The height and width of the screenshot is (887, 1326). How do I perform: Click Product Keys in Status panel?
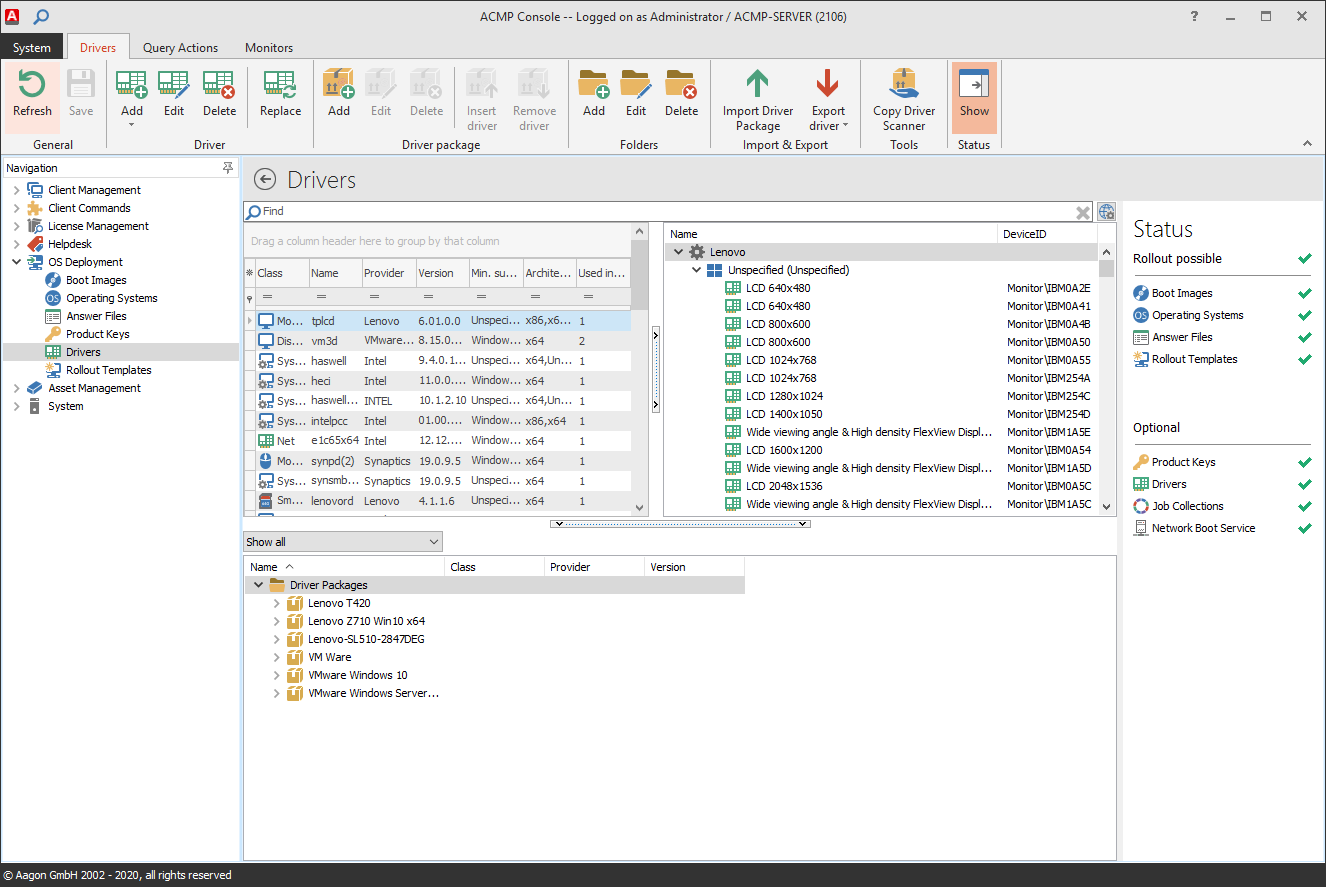pyautogui.click(x=1183, y=462)
